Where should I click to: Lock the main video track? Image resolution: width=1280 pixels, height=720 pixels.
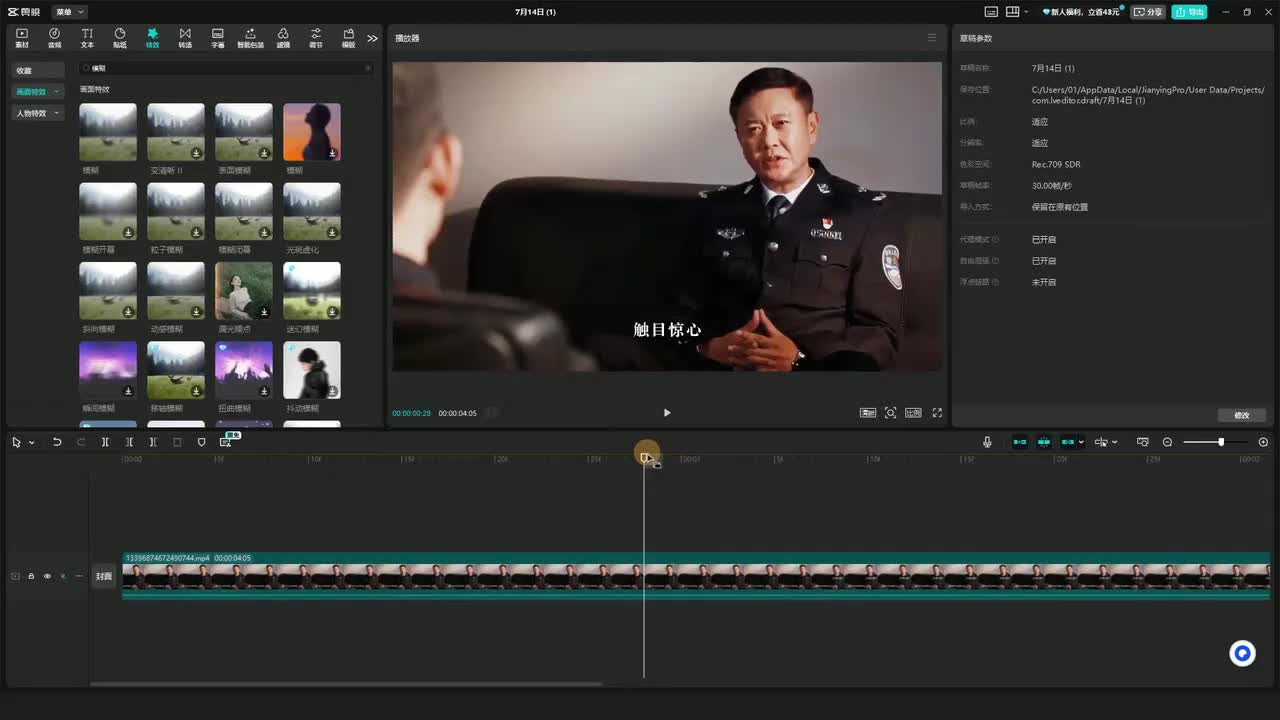(31, 576)
